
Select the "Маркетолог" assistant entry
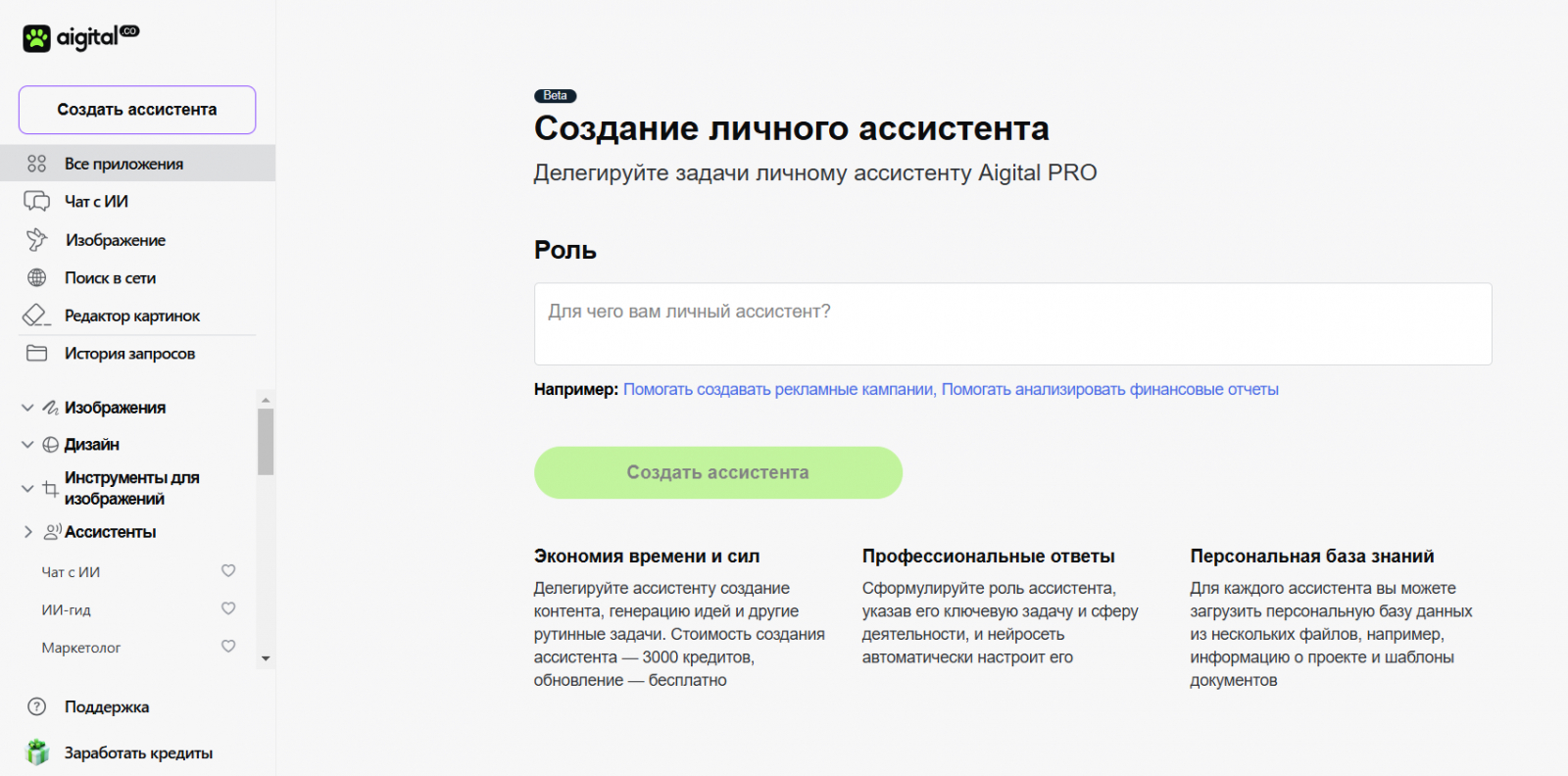click(81, 648)
